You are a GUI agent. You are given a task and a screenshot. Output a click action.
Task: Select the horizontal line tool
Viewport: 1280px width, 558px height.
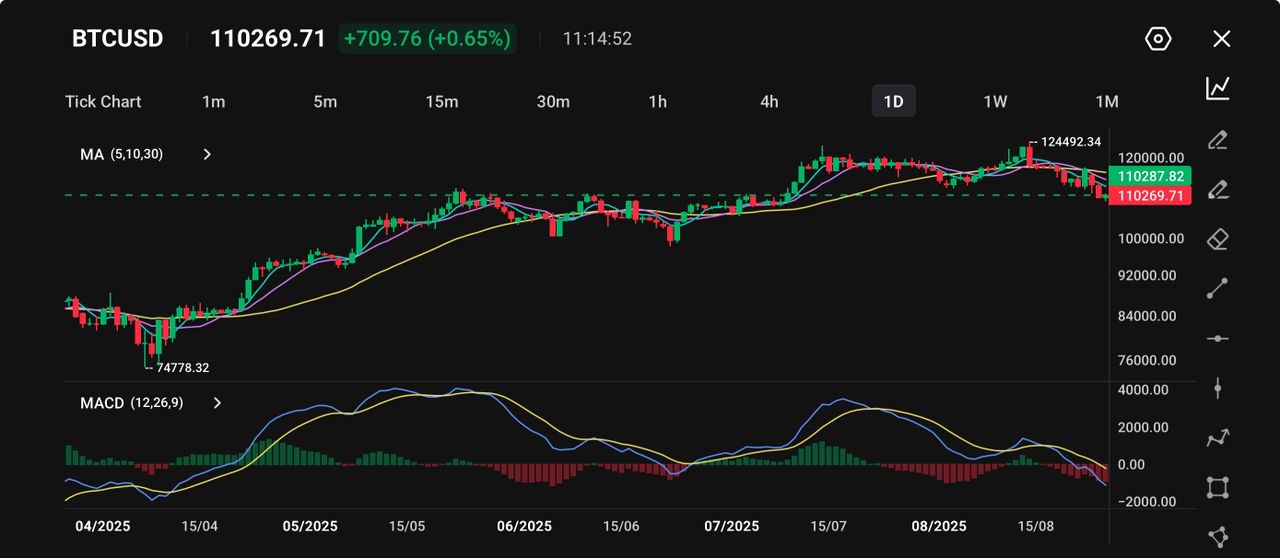[x=1217, y=339]
